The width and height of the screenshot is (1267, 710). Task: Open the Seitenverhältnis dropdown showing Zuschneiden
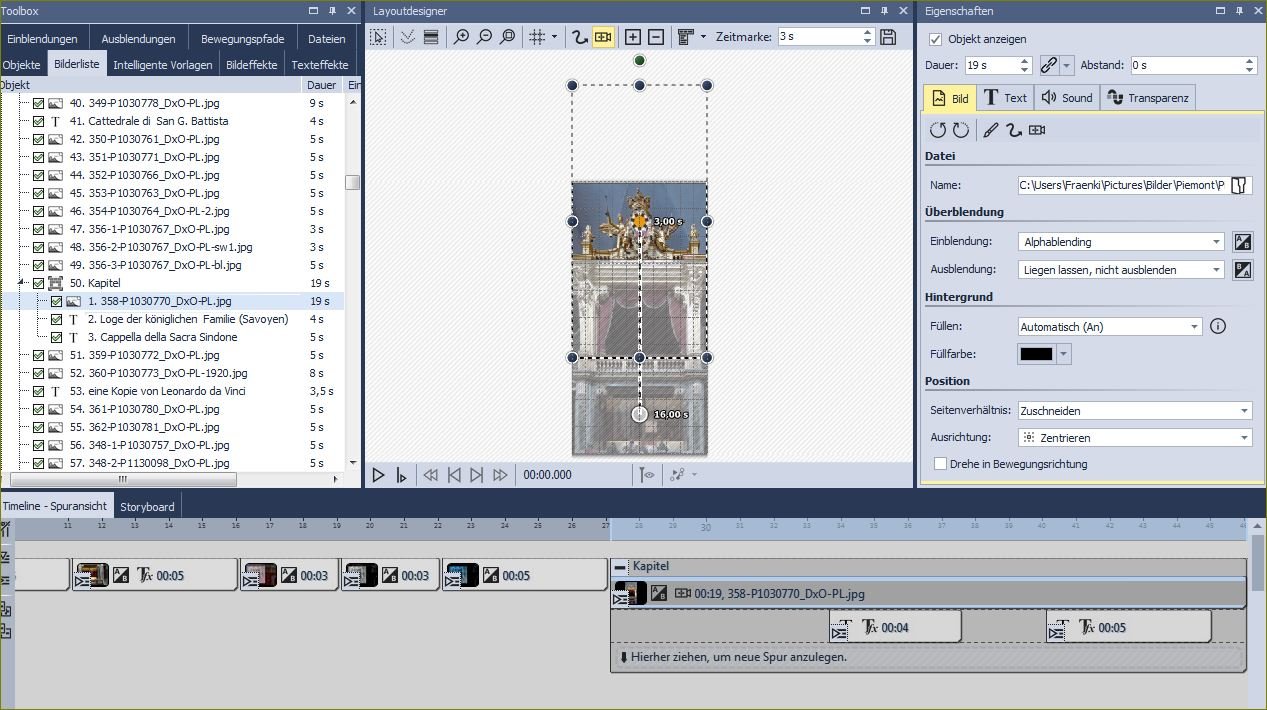[x=1134, y=411]
